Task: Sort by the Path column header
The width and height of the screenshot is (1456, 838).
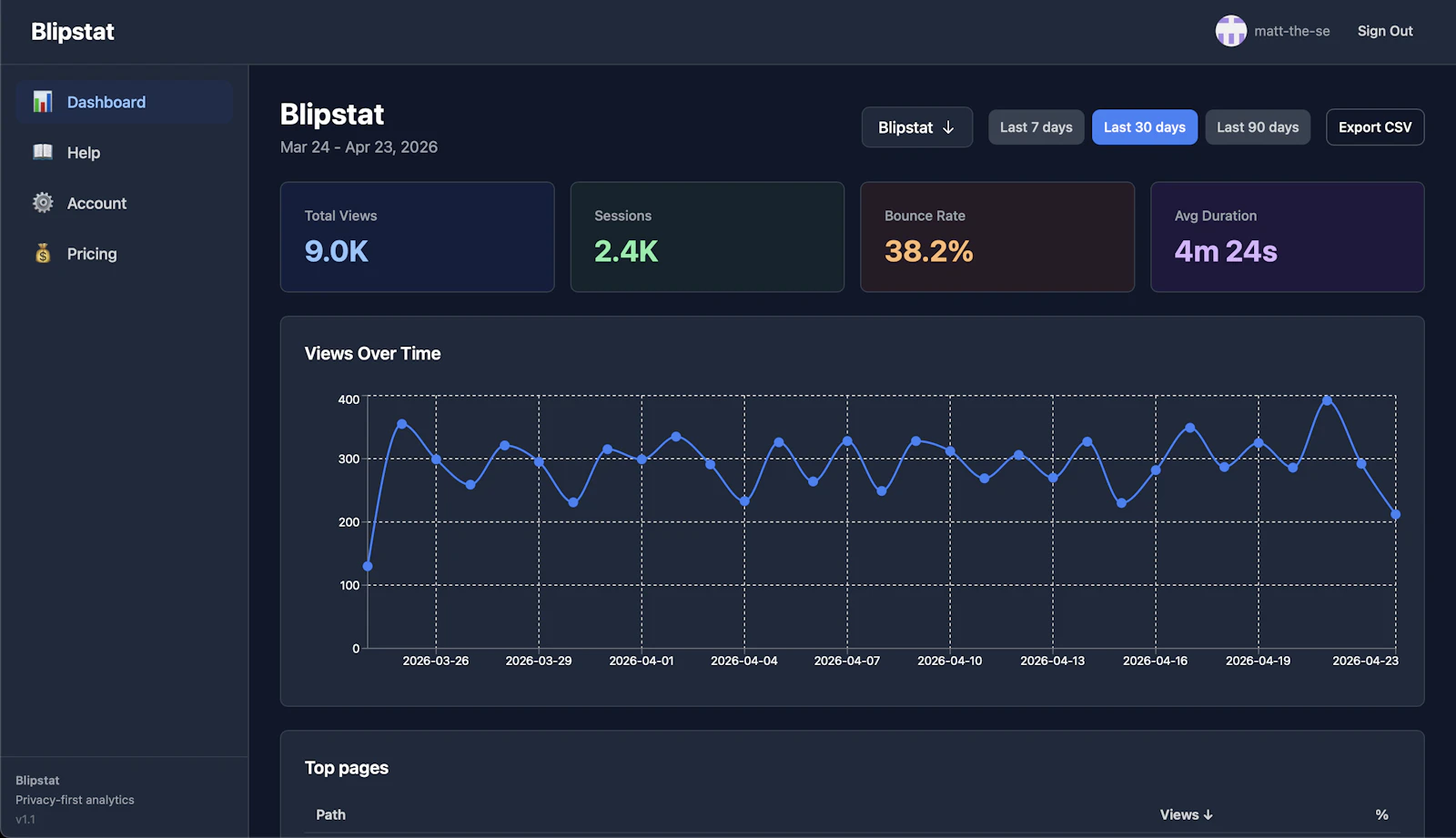Action: (x=330, y=814)
